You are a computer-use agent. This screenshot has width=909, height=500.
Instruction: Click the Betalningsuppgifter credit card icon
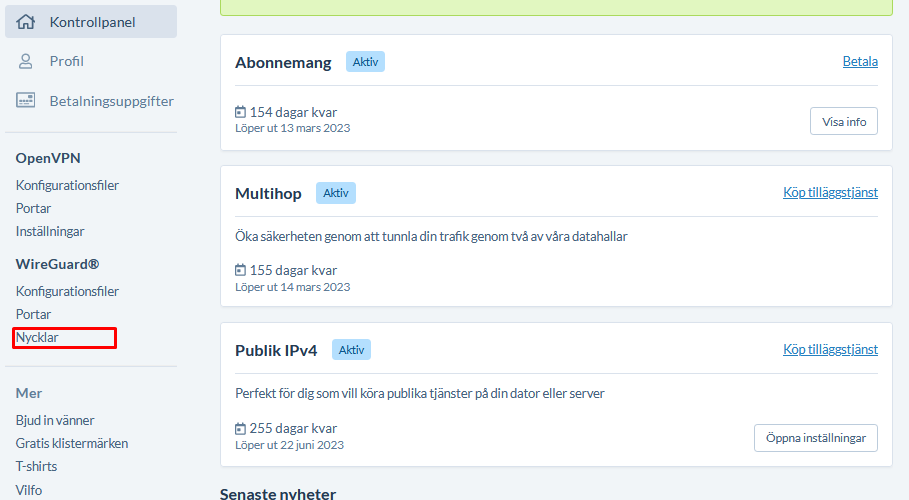26,100
